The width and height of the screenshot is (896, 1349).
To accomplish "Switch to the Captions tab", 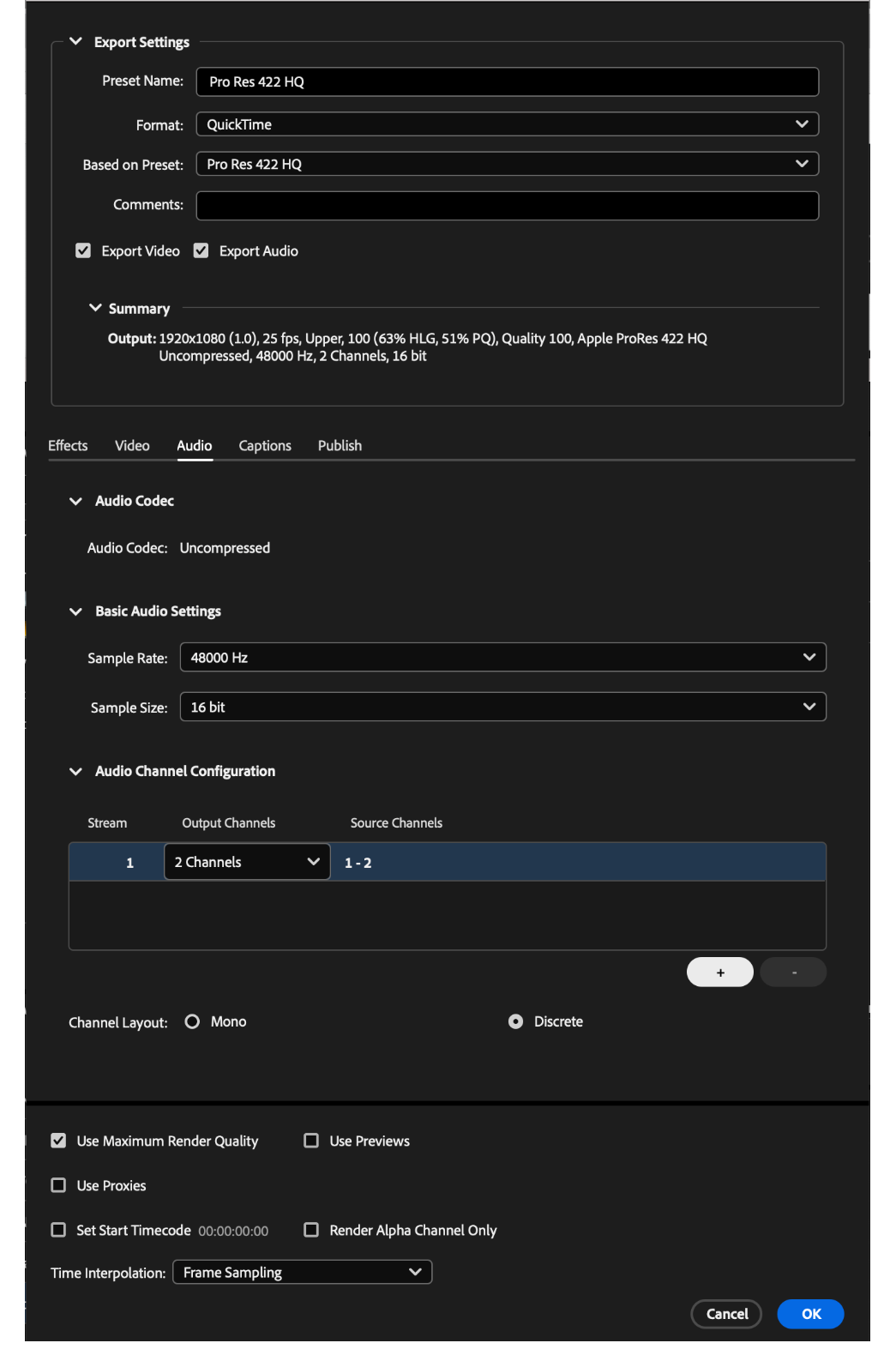I will pyautogui.click(x=265, y=446).
